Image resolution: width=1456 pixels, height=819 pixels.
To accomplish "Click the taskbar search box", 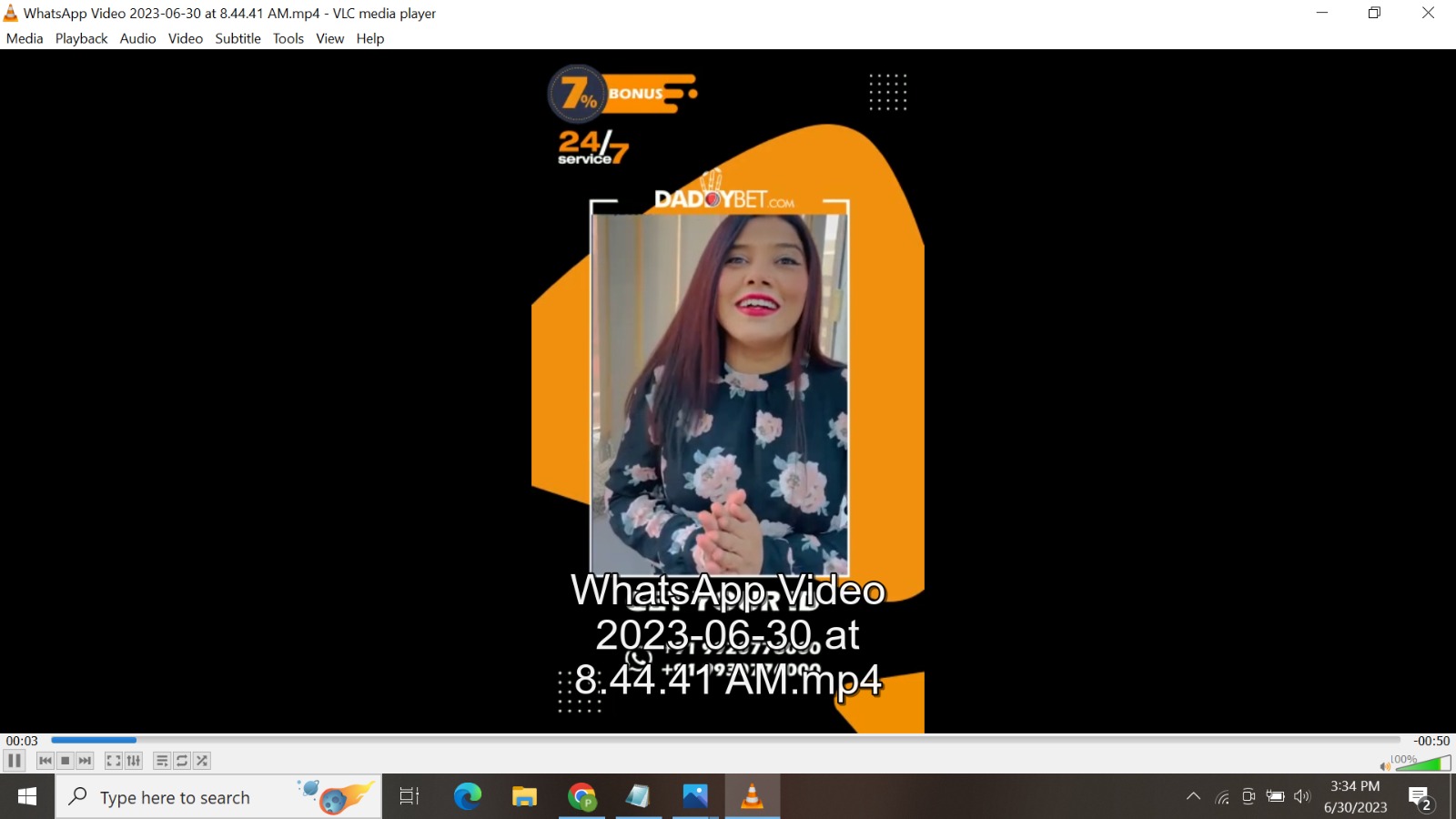I will 218,797.
